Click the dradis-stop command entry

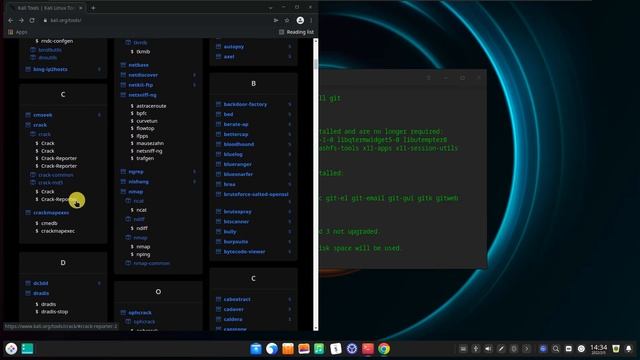coord(54,312)
